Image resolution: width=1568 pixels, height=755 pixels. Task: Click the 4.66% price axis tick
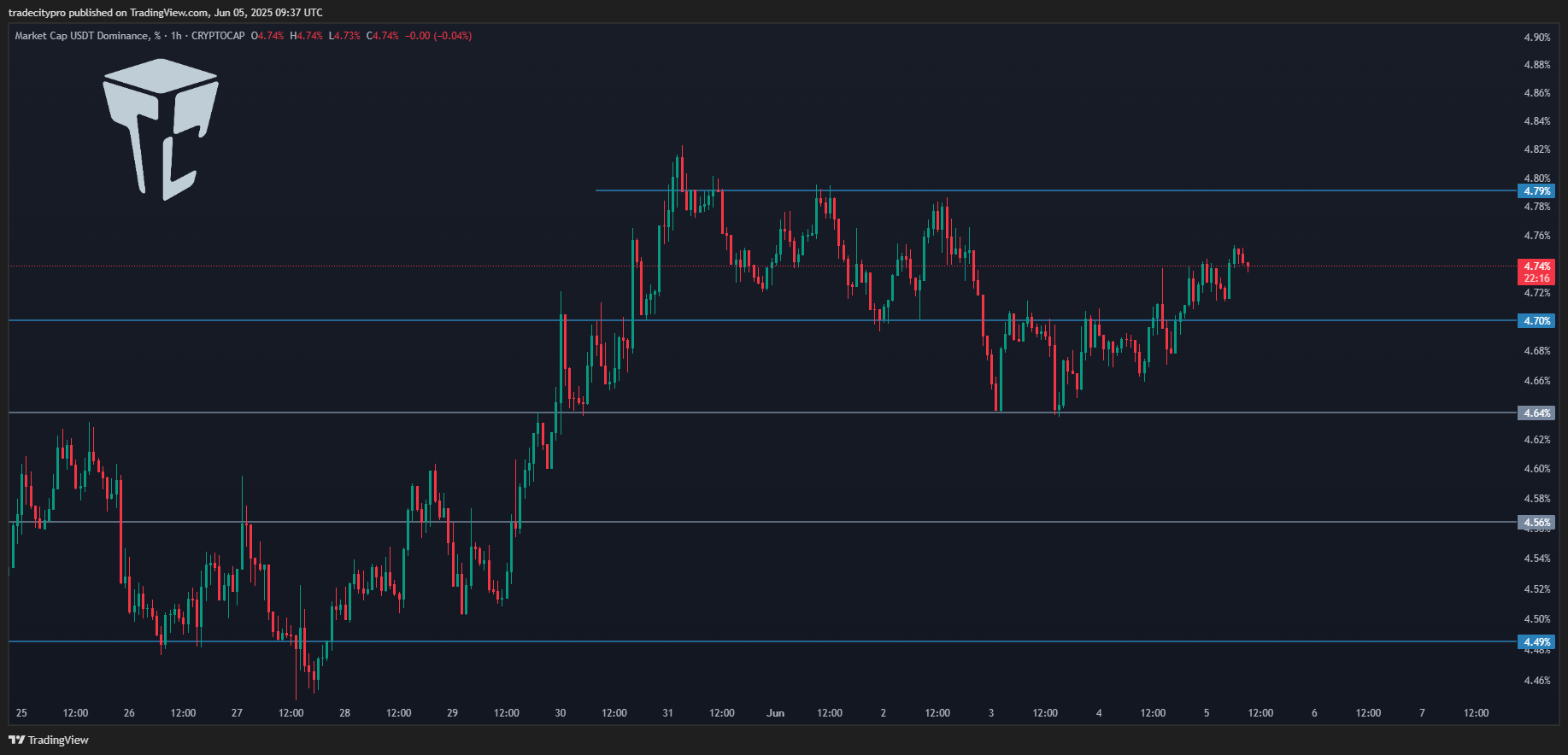pos(1536,381)
